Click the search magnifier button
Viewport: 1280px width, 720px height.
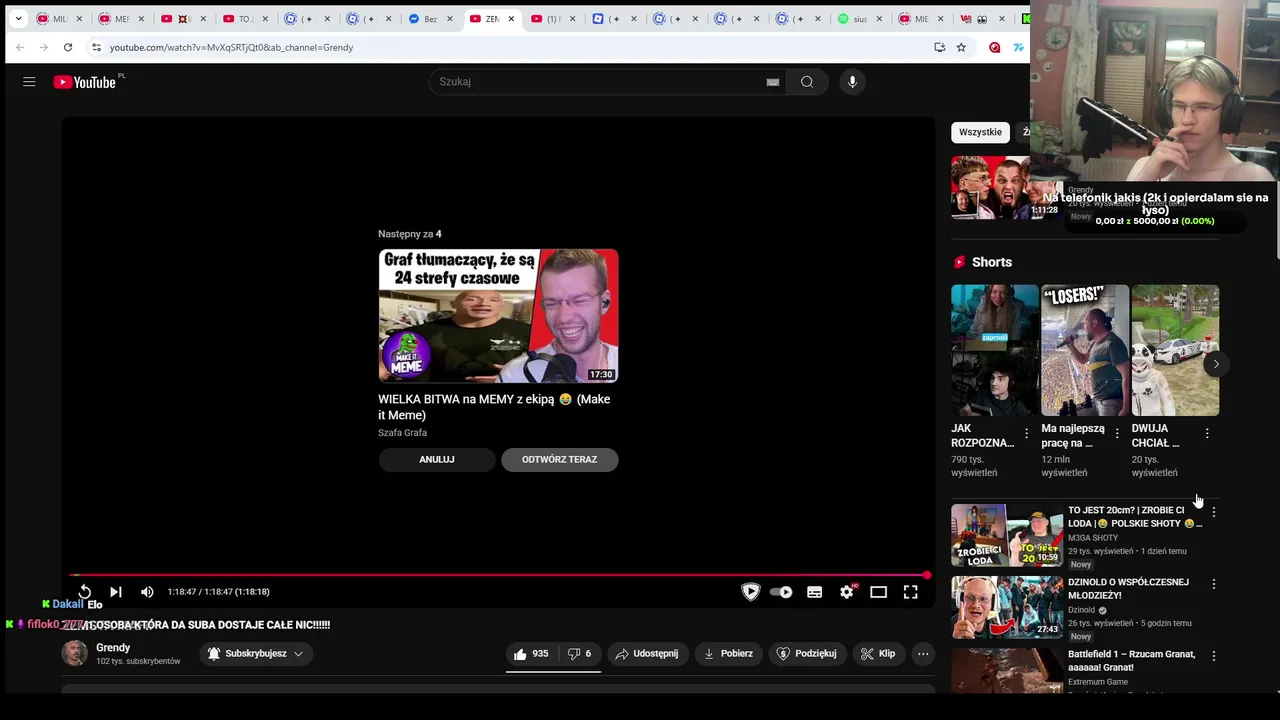tap(807, 82)
